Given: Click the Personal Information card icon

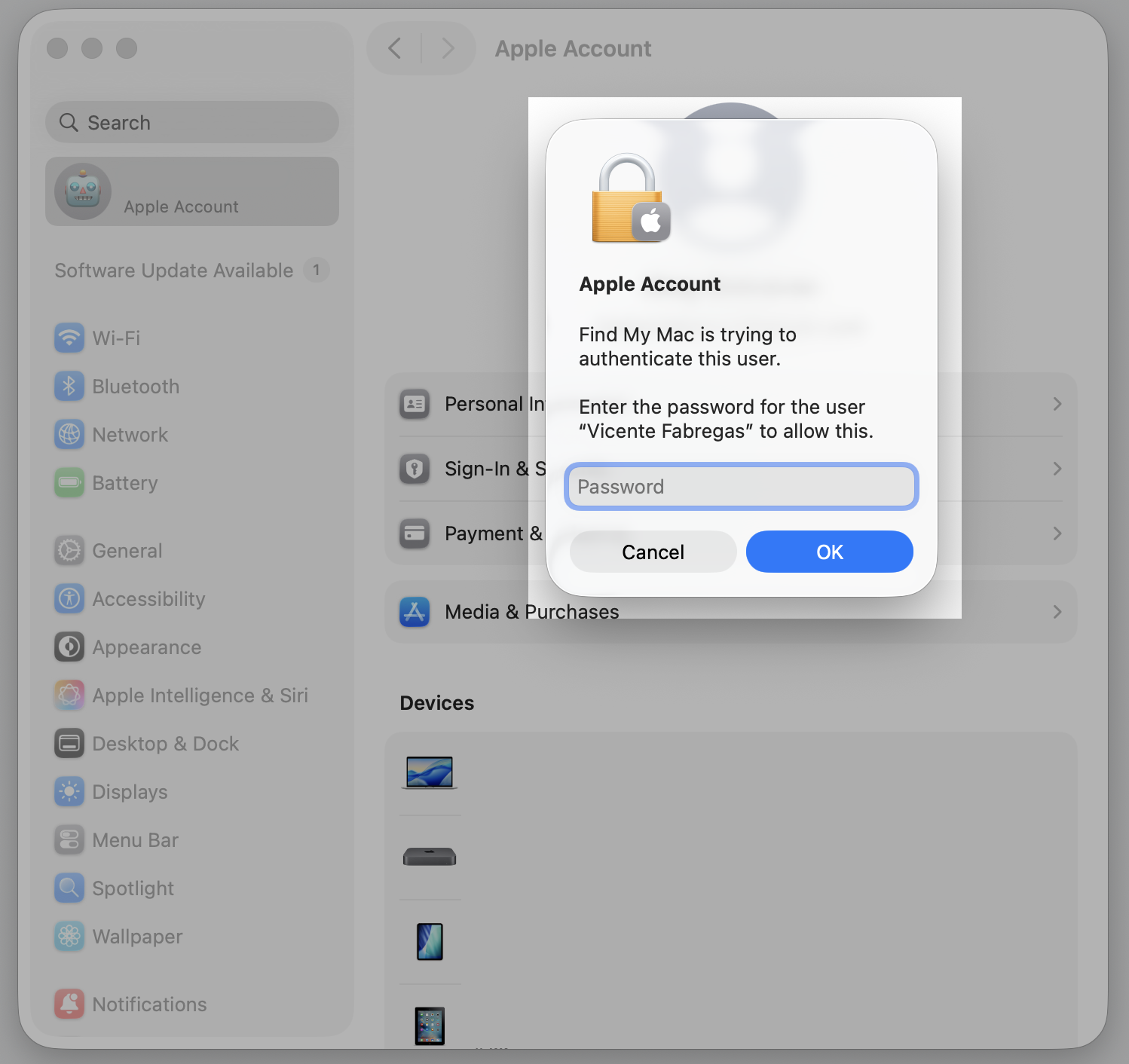Looking at the screenshot, I should [x=415, y=404].
